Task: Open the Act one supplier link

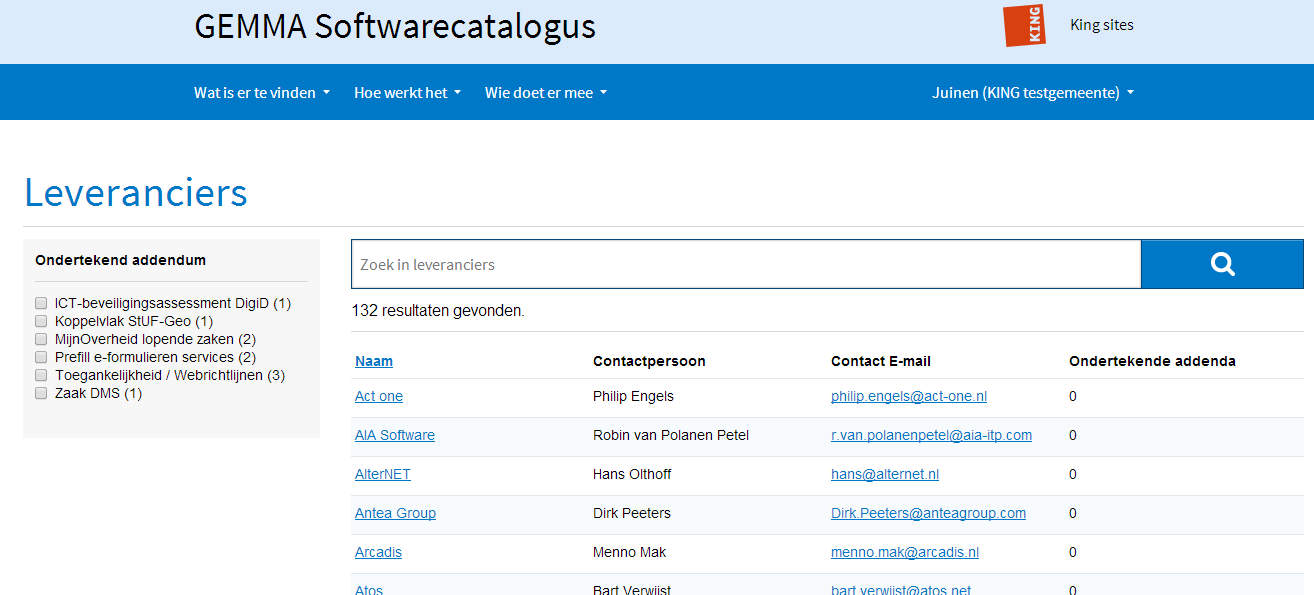Action: [379, 396]
